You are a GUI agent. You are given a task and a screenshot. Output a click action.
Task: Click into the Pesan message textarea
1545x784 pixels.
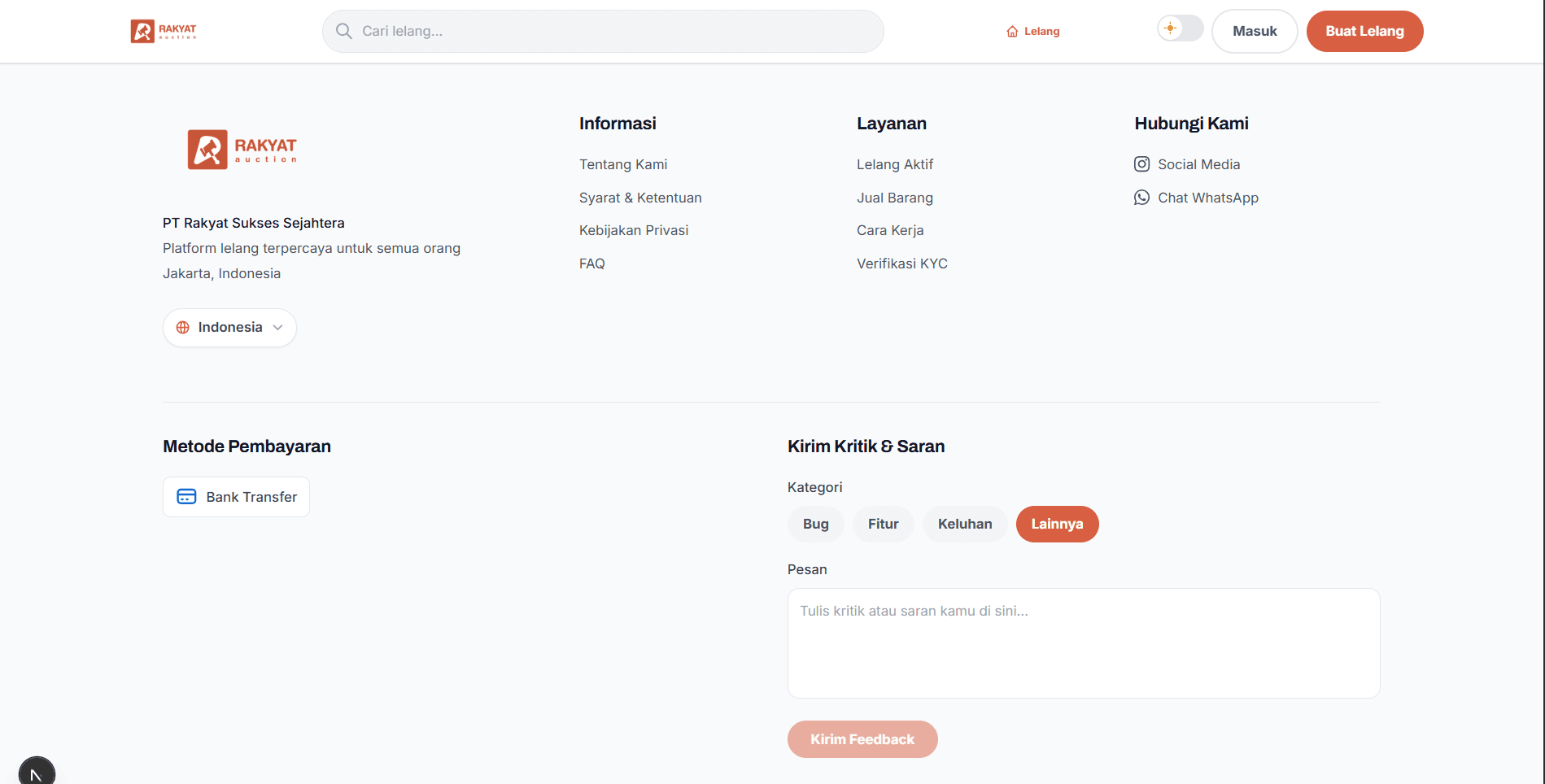click(1084, 643)
